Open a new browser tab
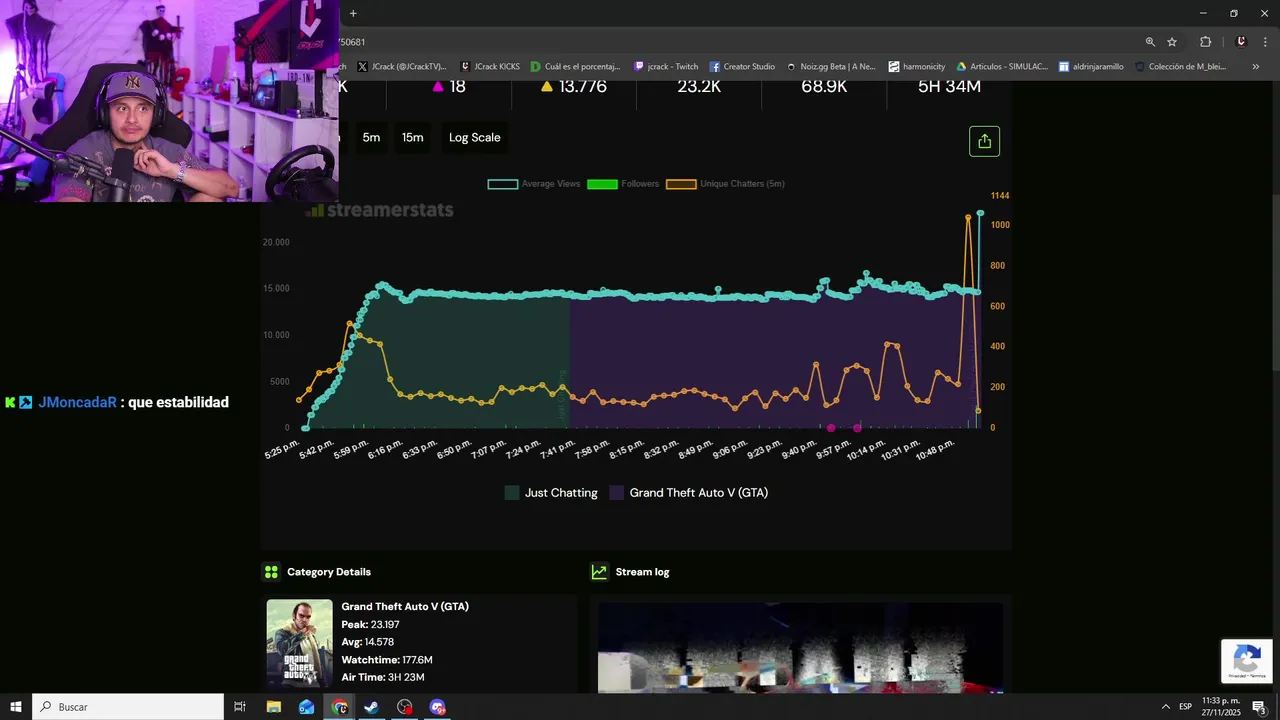Screen dimensions: 1280x720 pyautogui.click(x=353, y=13)
